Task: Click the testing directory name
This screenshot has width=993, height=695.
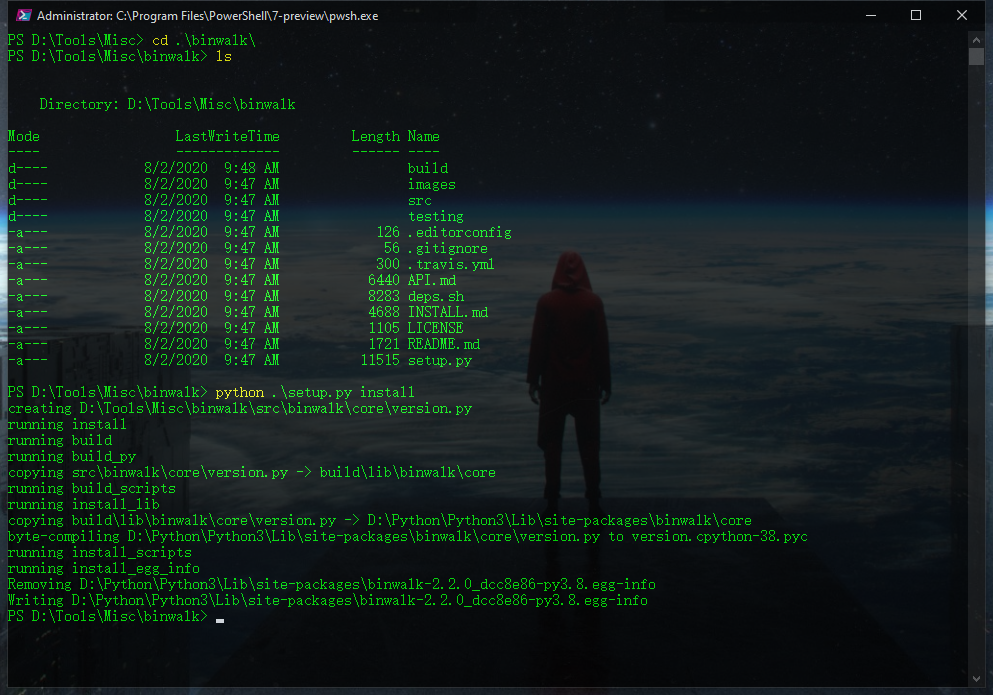Action: (435, 216)
